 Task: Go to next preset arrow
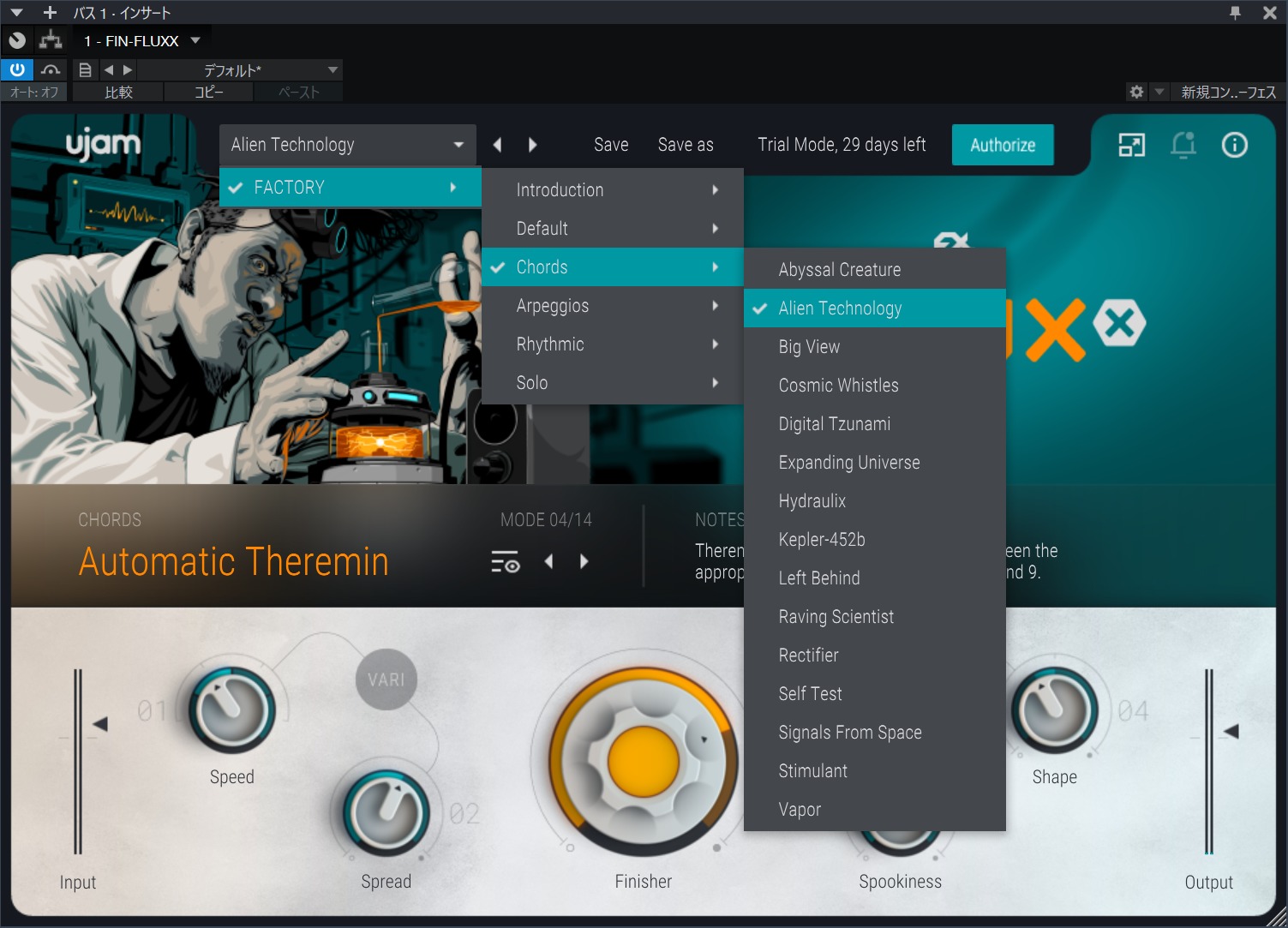(533, 145)
